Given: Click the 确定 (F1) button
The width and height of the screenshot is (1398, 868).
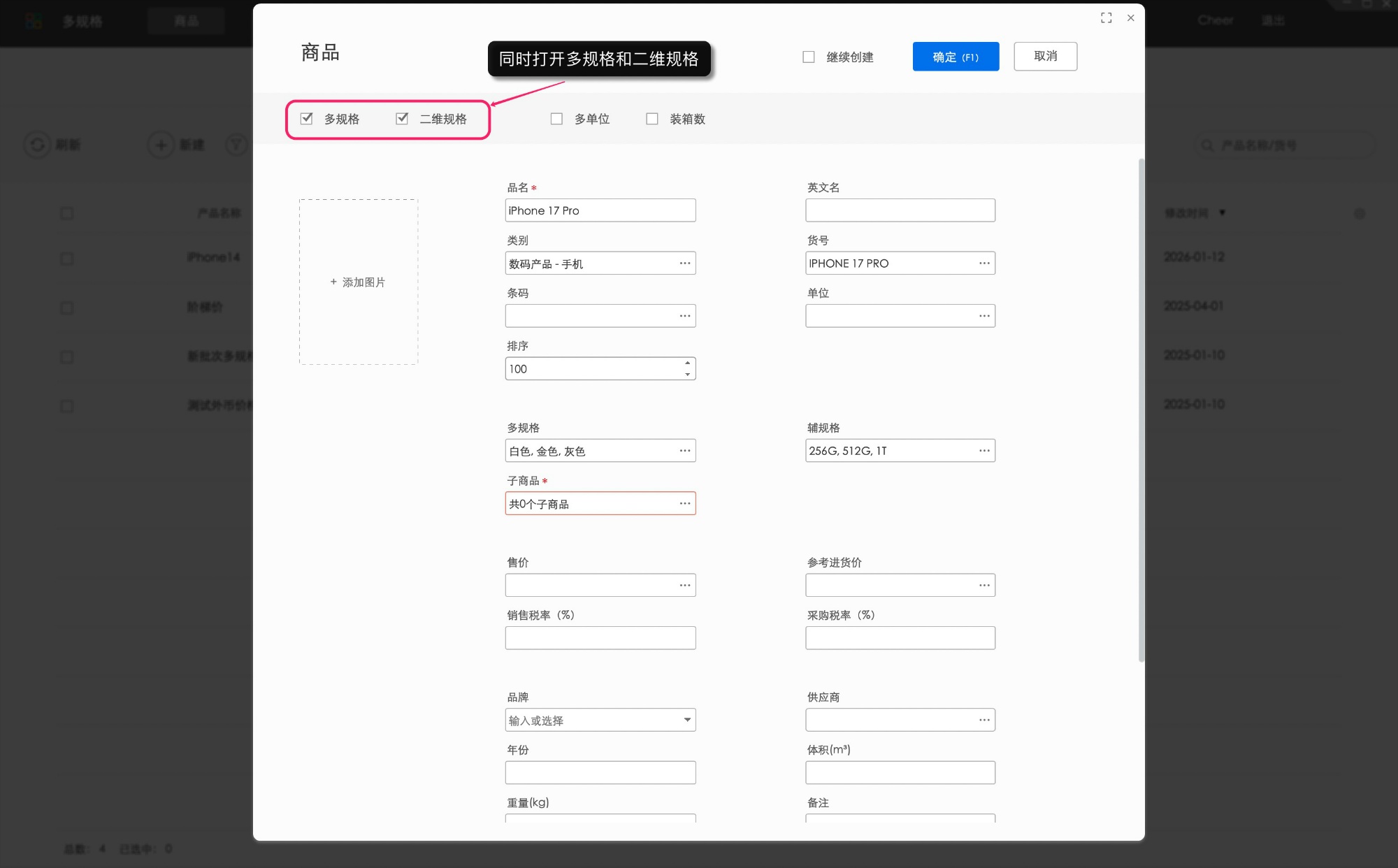Looking at the screenshot, I should [956, 57].
